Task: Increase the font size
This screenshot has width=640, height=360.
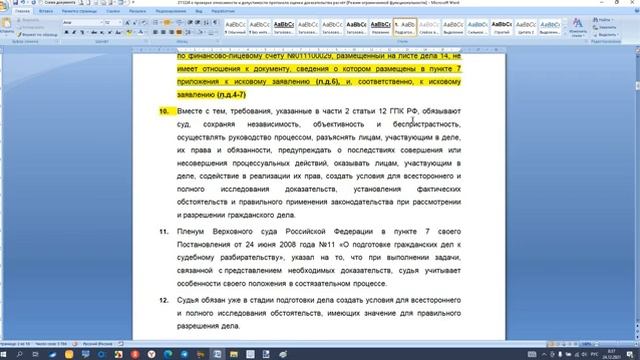Action: coord(127,23)
